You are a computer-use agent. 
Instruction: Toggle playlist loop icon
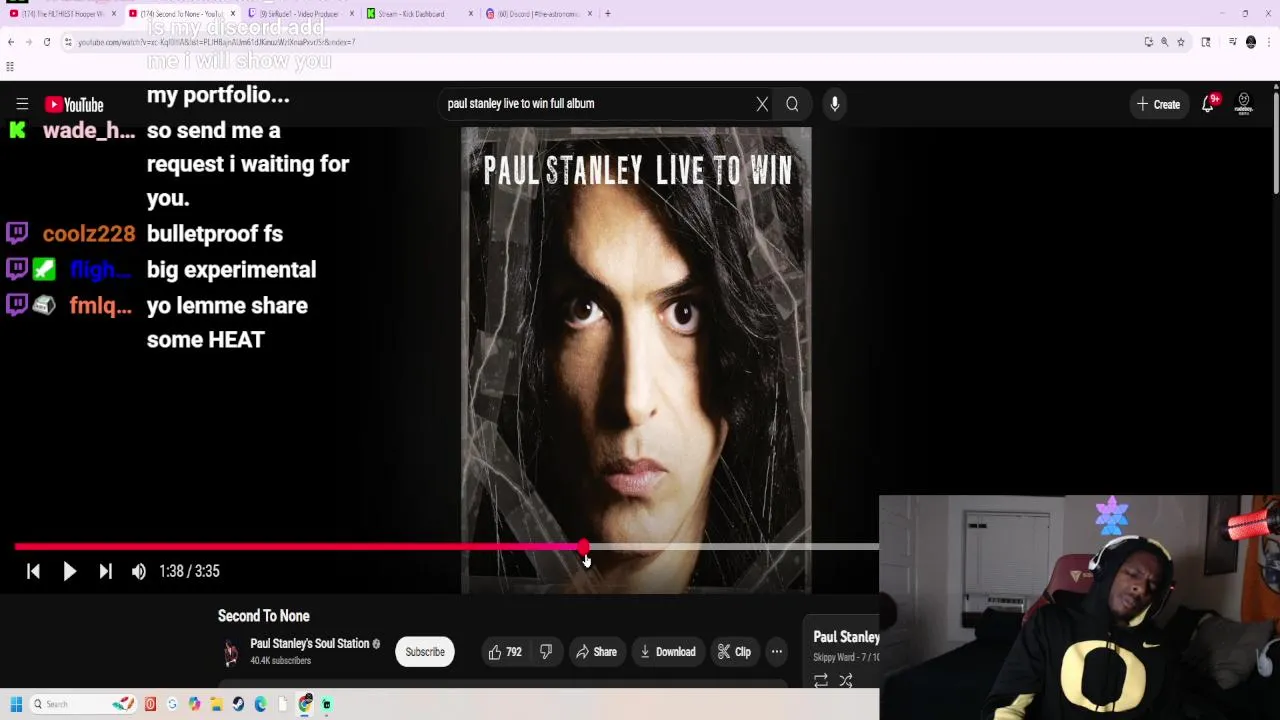coord(821,681)
